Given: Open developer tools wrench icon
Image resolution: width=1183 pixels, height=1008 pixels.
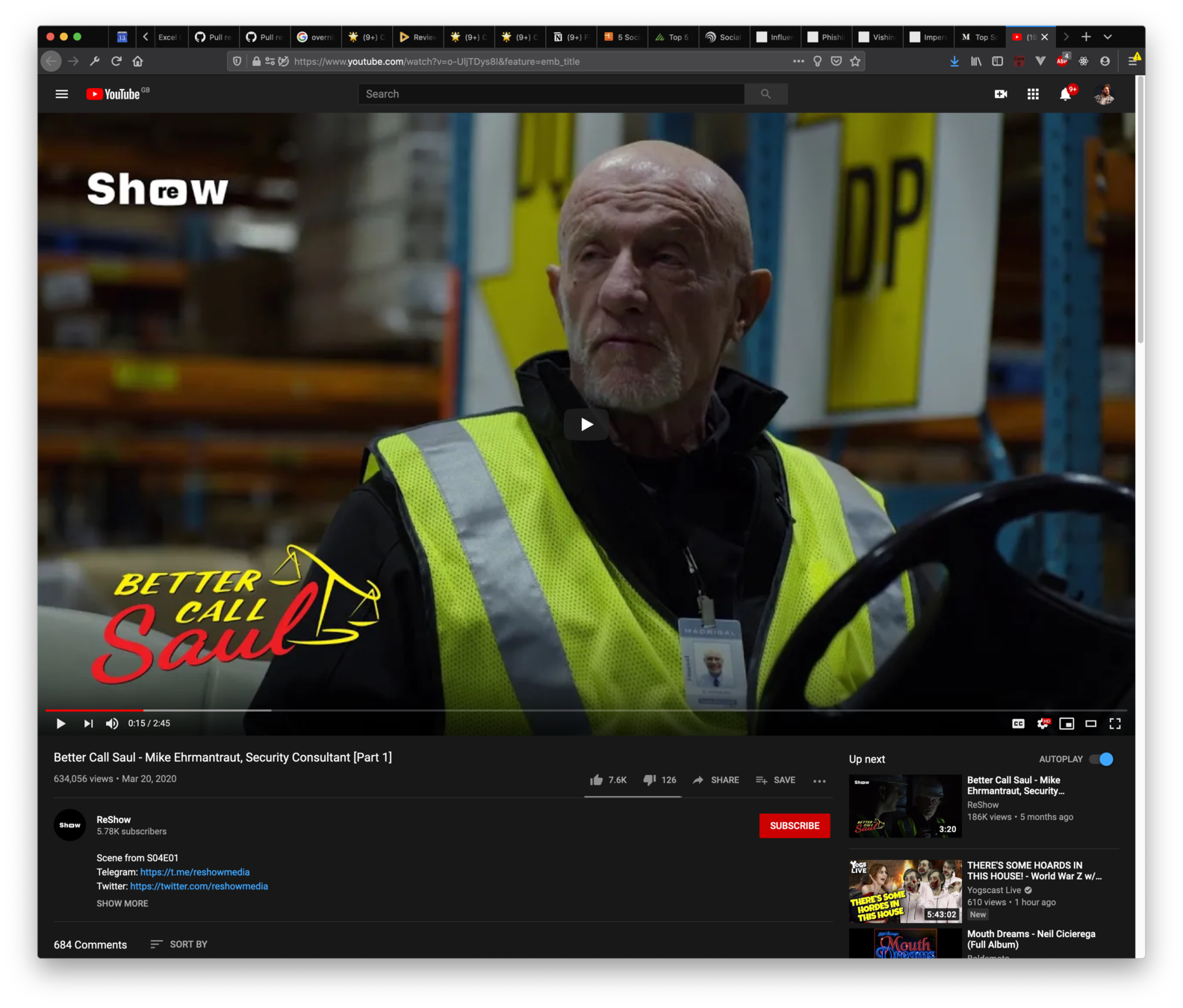Looking at the screenshot, I should [95, 61].
